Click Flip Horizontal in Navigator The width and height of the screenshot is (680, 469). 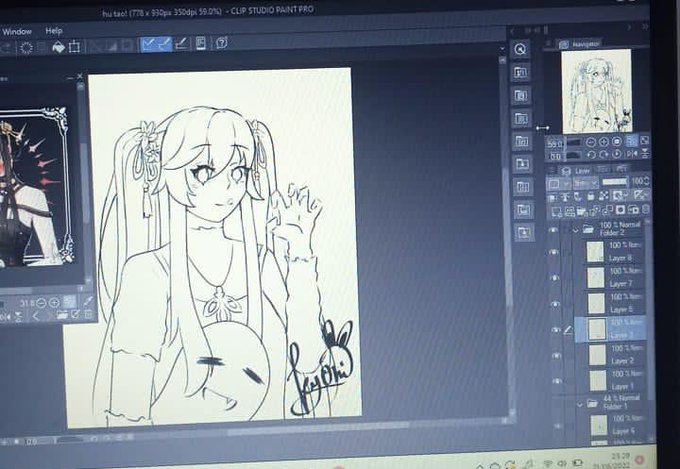(631, 153)
